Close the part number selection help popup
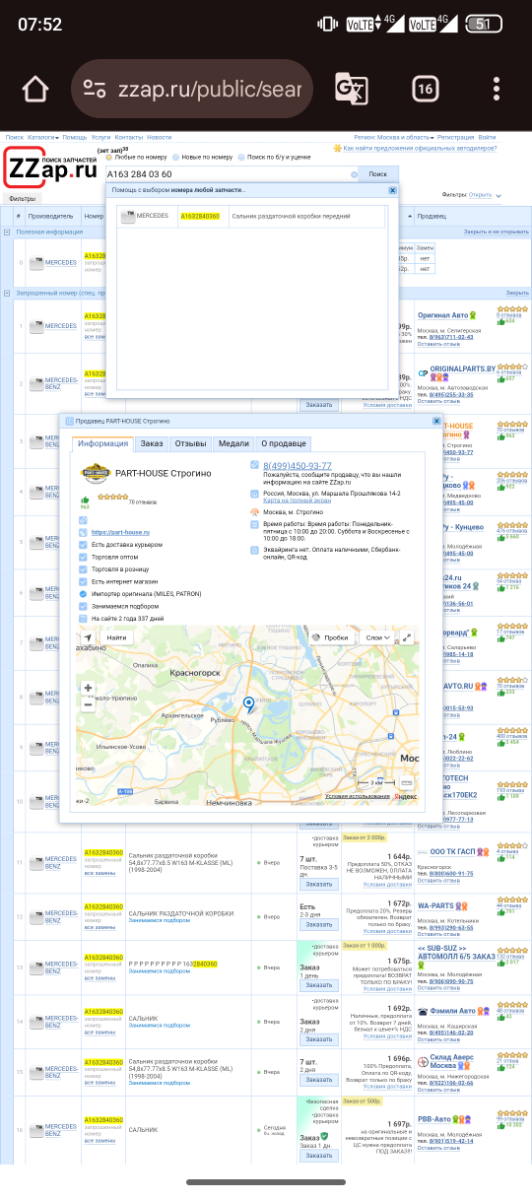The height and width of the screenshot is (1200, 532). 392,189
